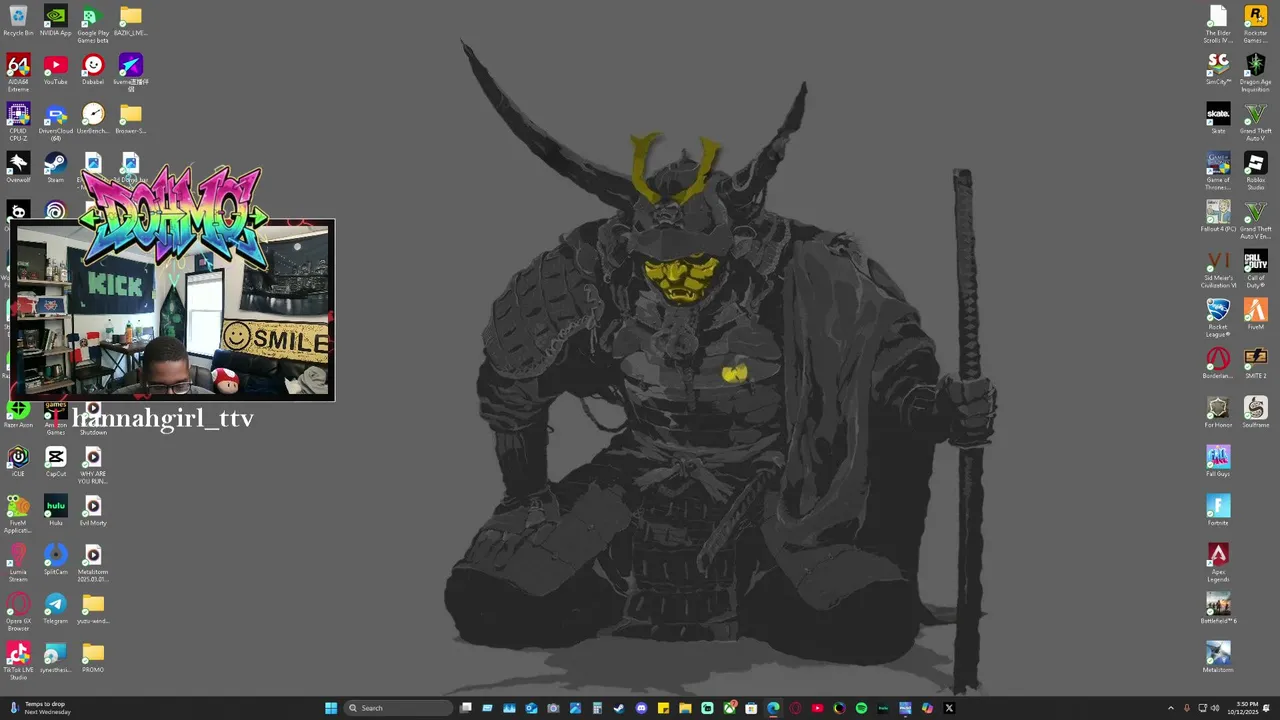1280x720 pixels.
Task: Open the Overwolf desktop shortcut
Action: pyautogui.click(x=18, y=168)
